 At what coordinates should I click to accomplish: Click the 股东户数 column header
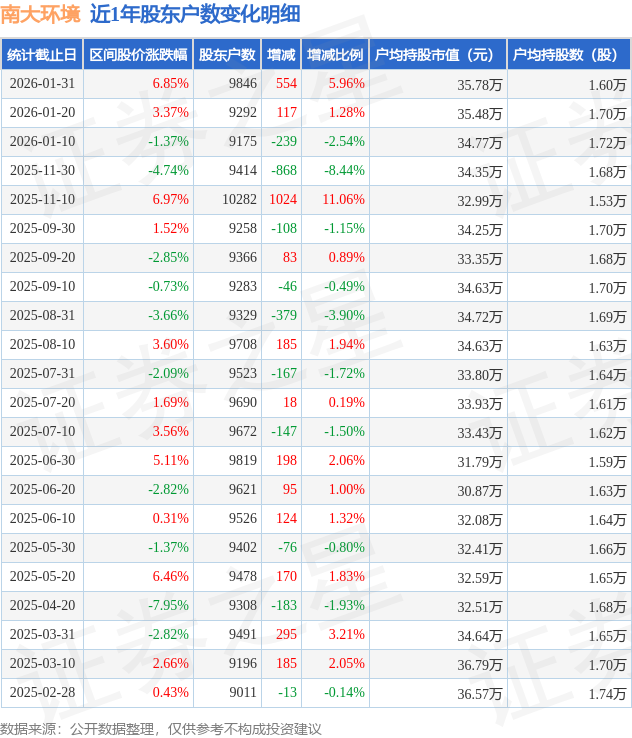tap(227, 55)
